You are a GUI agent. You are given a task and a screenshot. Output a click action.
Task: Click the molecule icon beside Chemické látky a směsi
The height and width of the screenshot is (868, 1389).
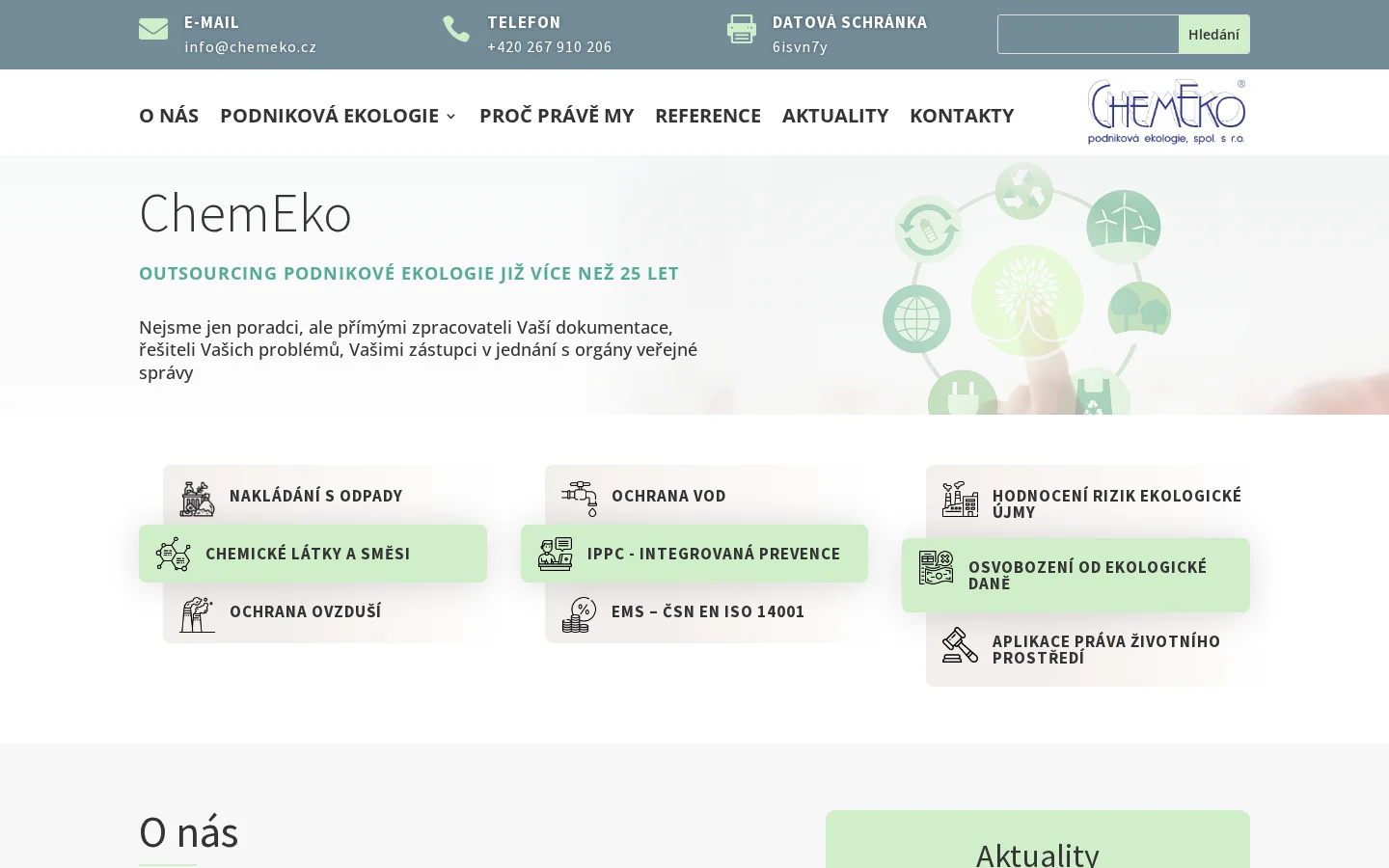174,555
